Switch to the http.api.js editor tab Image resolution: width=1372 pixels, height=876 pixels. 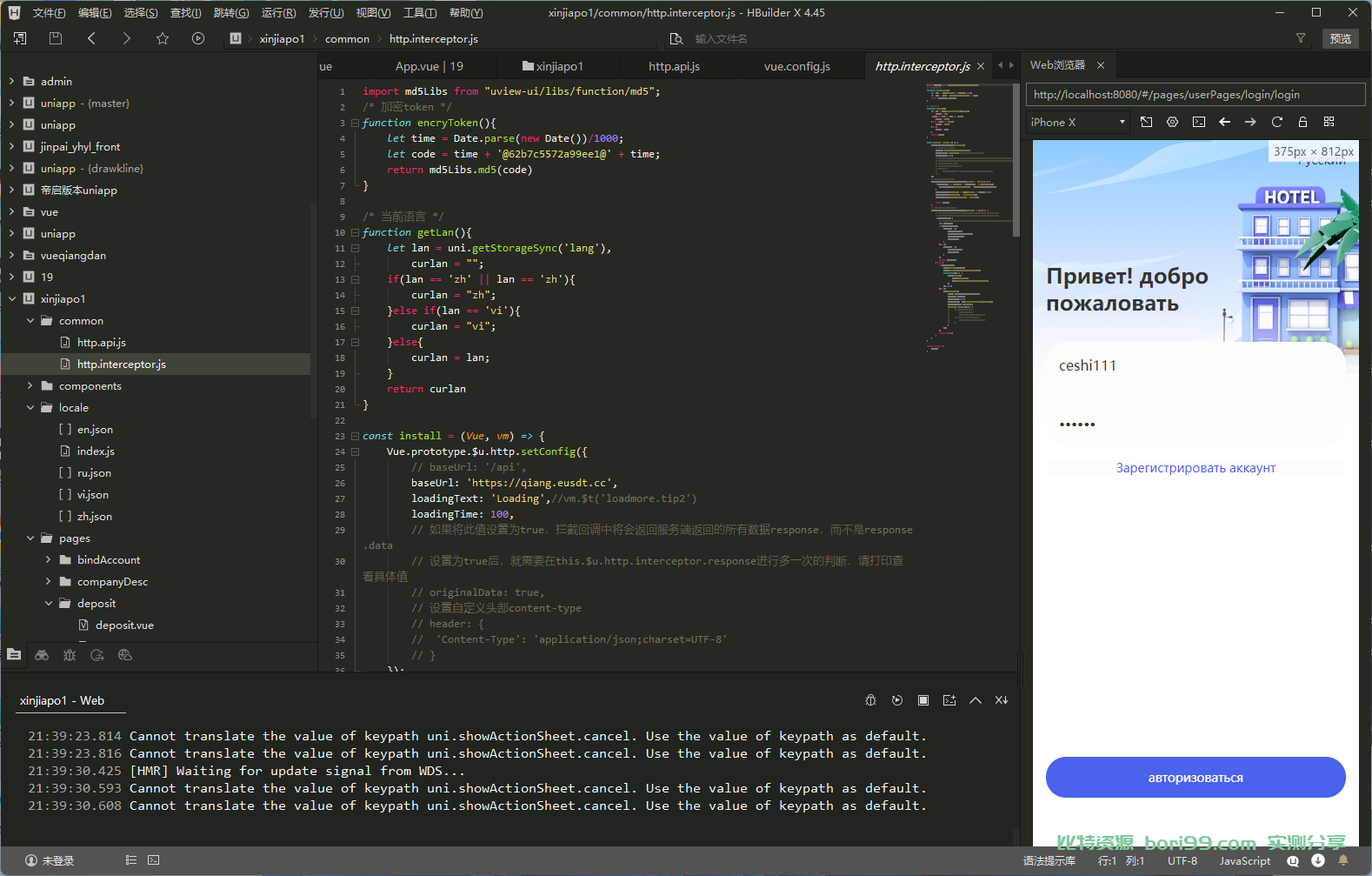(674, 66)
